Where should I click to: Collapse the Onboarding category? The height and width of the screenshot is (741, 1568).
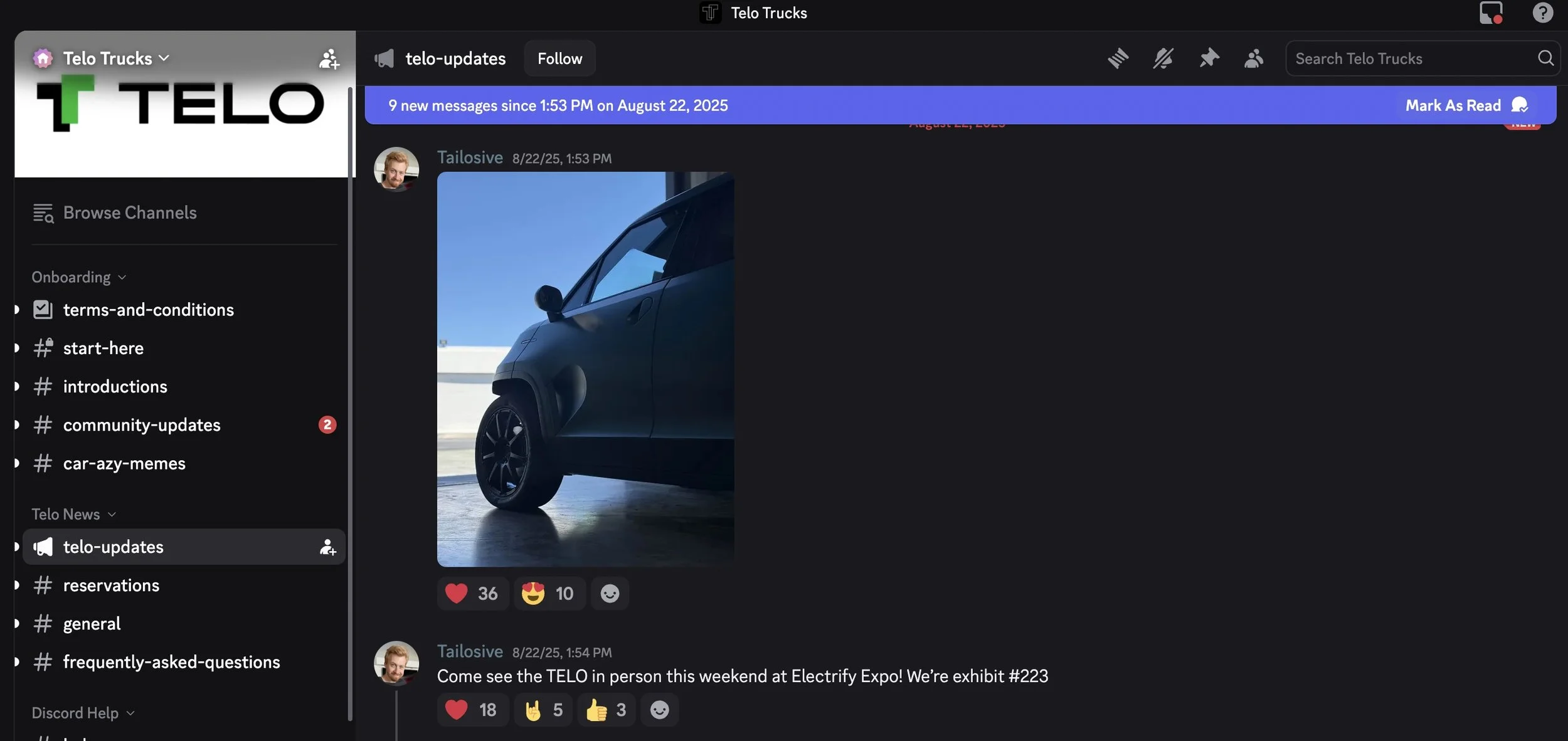78,277
